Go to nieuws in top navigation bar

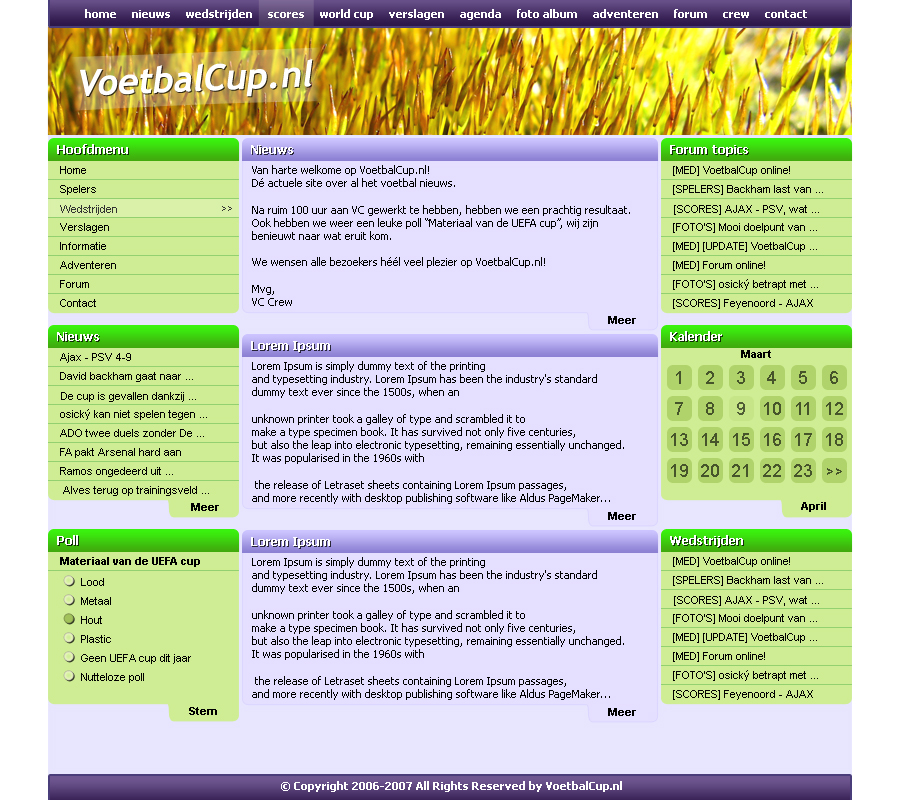[150, 14]
